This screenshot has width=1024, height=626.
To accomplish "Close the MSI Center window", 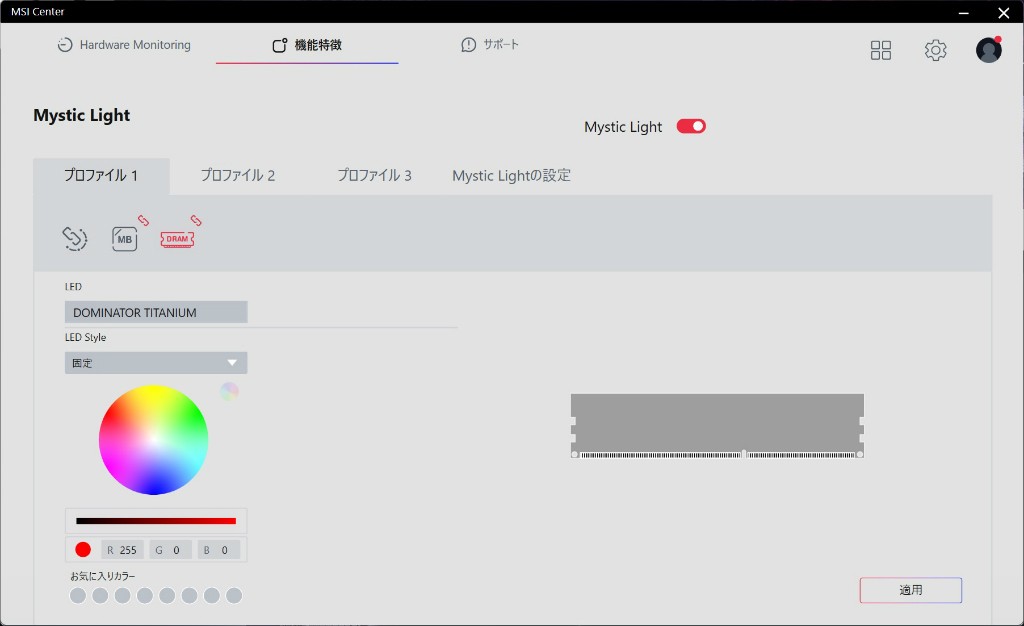I will tap(1004, 12).
